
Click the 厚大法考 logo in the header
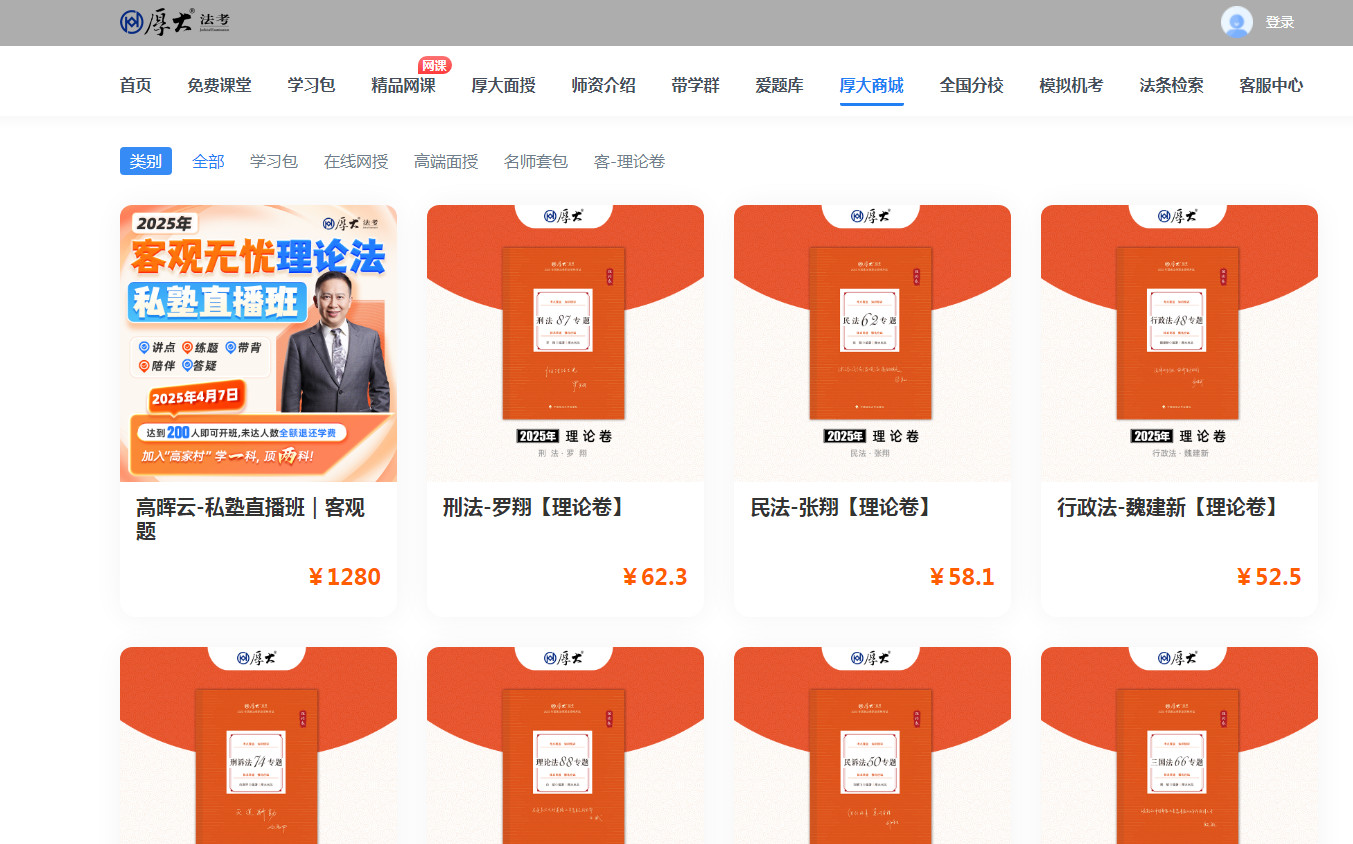click(175, 22)
